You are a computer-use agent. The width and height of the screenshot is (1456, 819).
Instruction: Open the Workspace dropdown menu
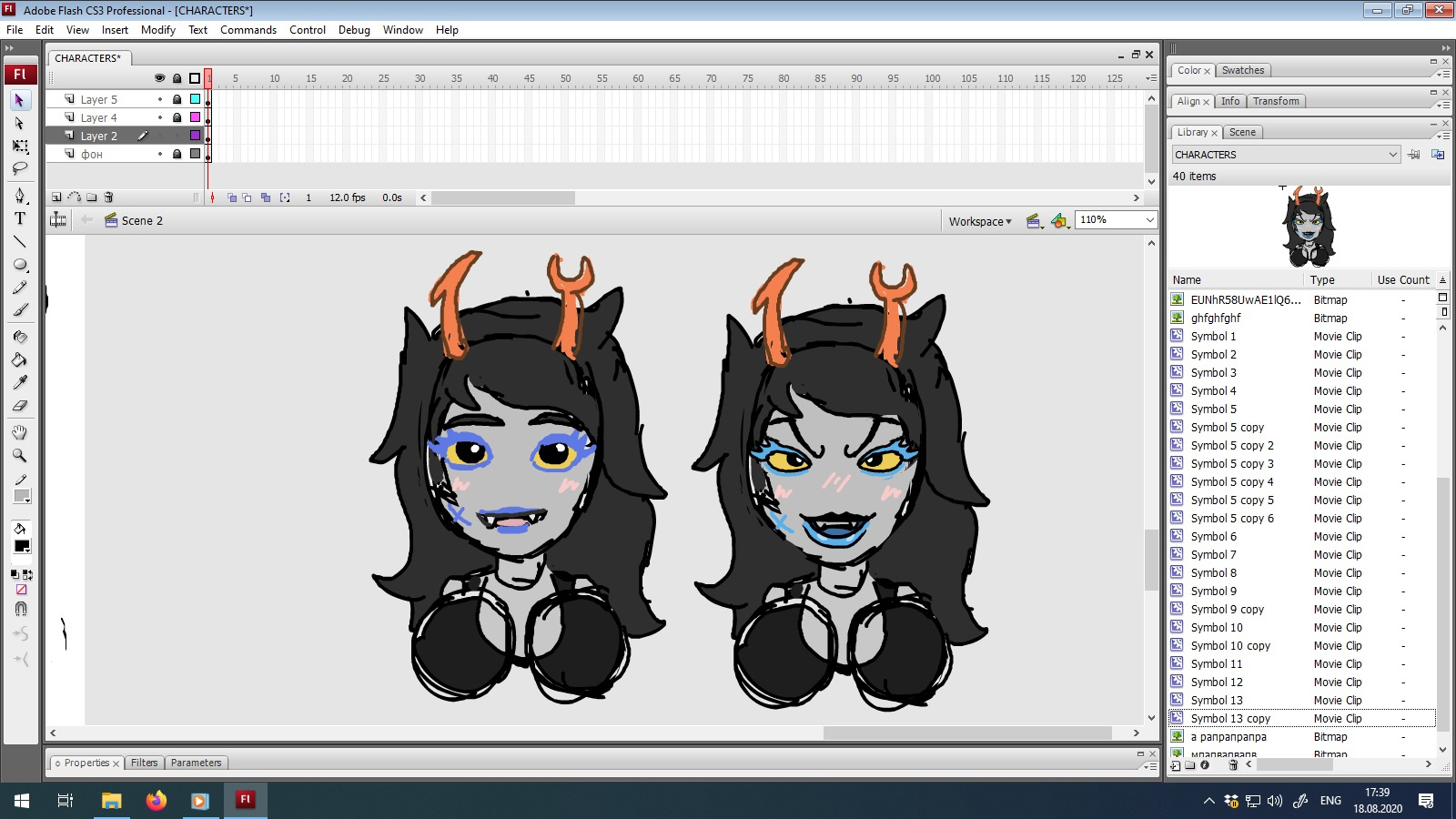pos(980,221)
